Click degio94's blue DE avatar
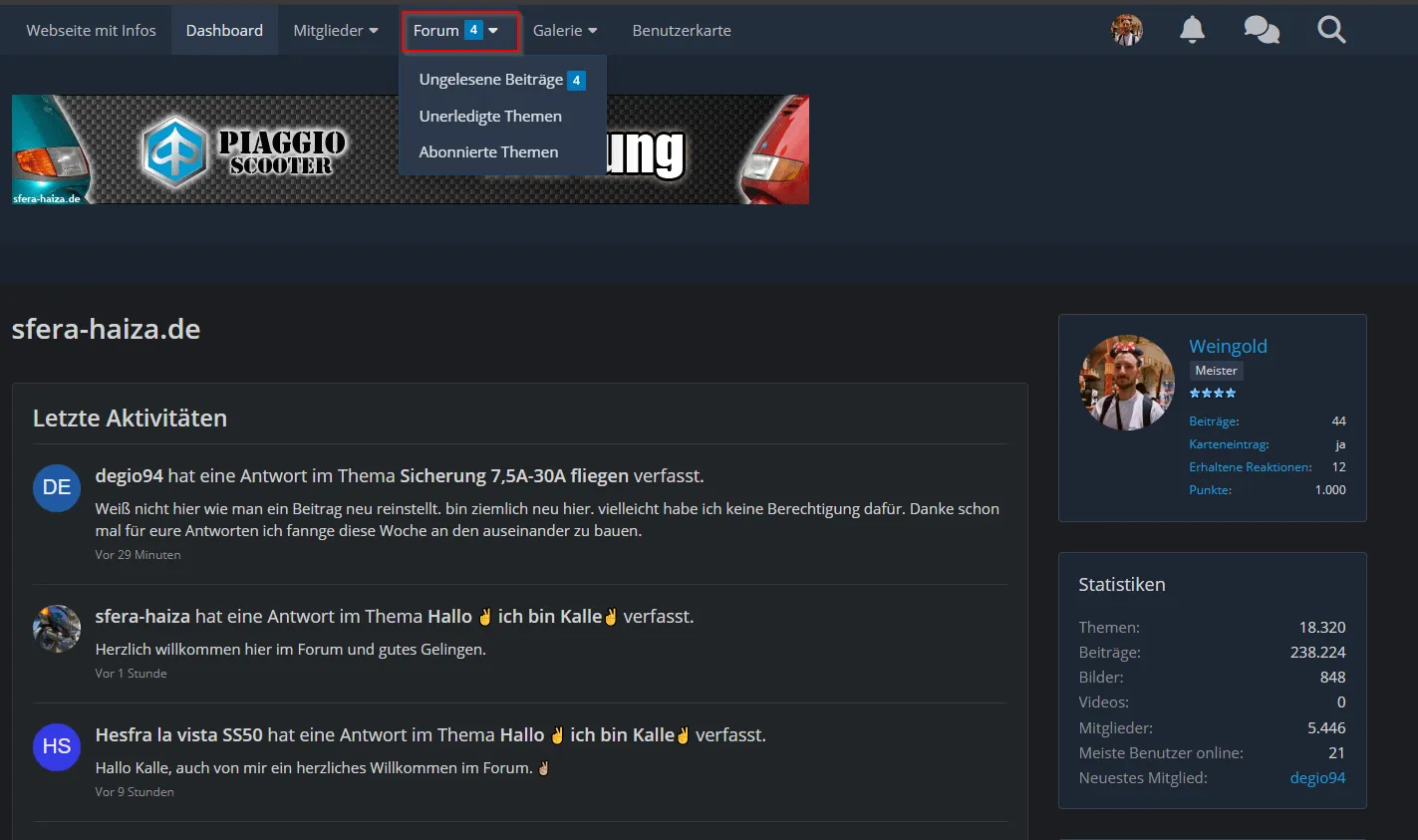The height and width of the screenshot is (840, 1418). tap(57, 487)
